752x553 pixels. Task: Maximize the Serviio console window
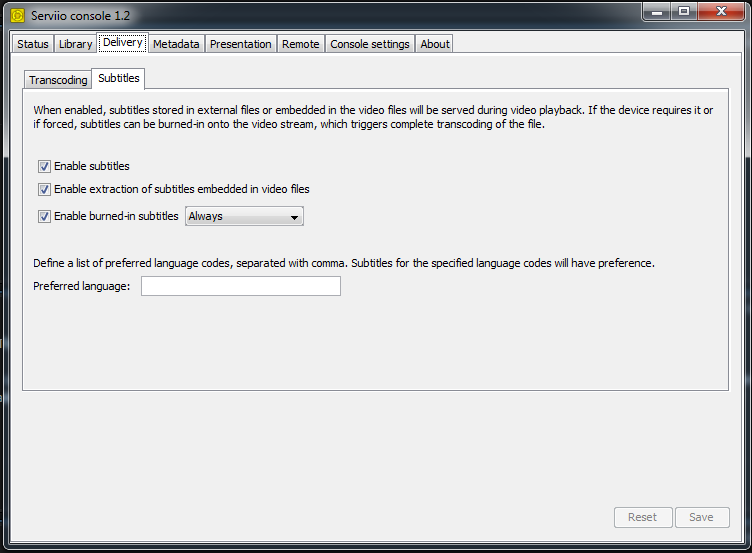pos(684,12)
